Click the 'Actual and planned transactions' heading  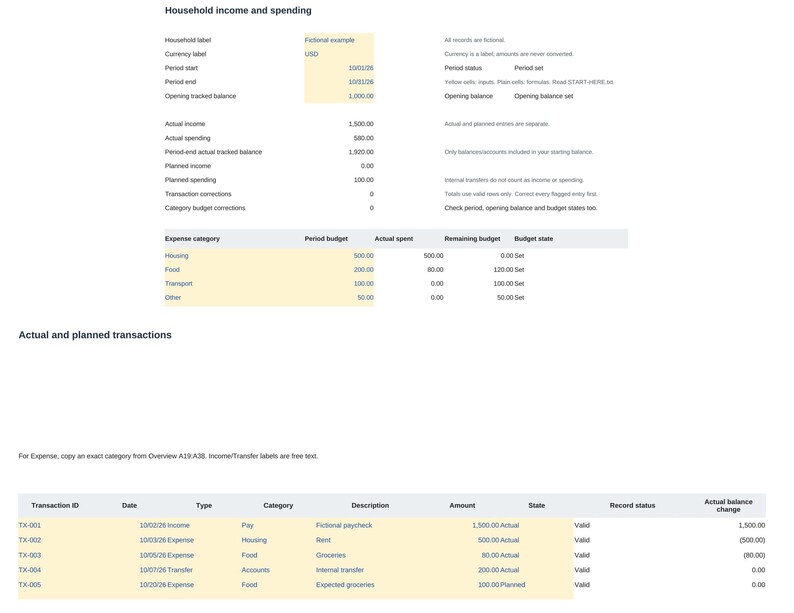[x=95, y=335]
